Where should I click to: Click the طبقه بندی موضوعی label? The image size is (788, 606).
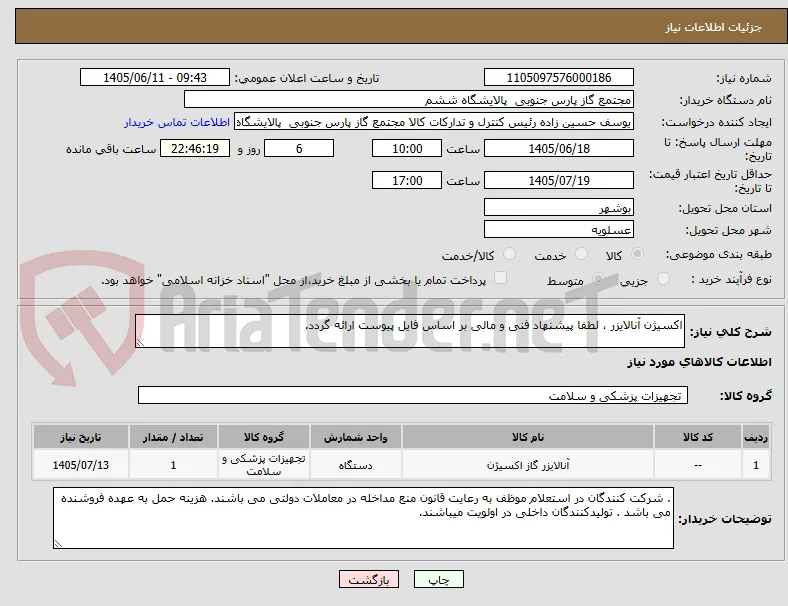coord(719,254)
